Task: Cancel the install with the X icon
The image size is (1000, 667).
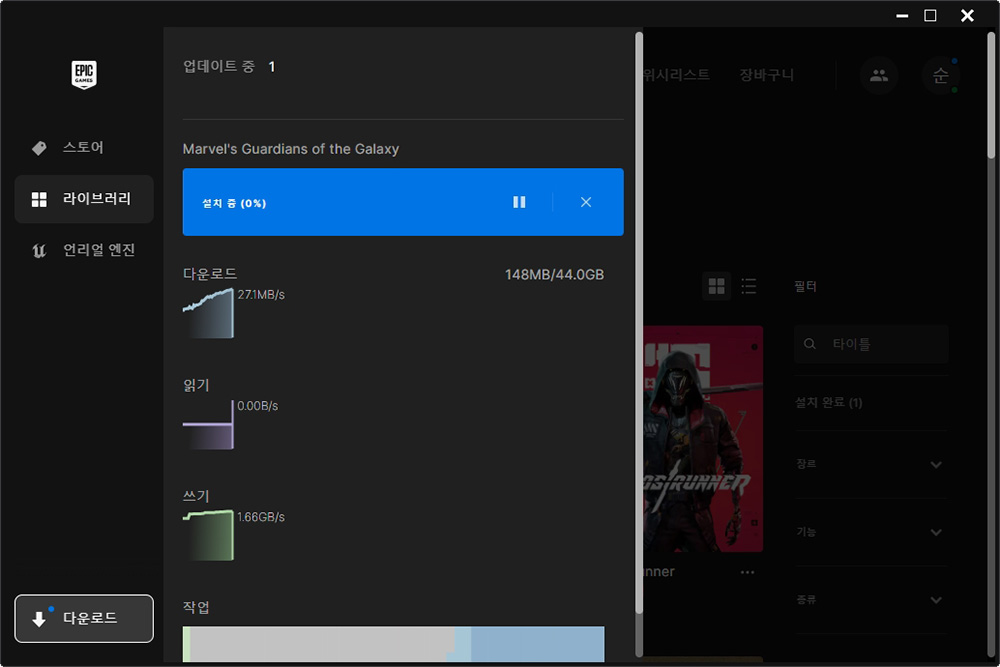Action: click(x=586, y=202)
